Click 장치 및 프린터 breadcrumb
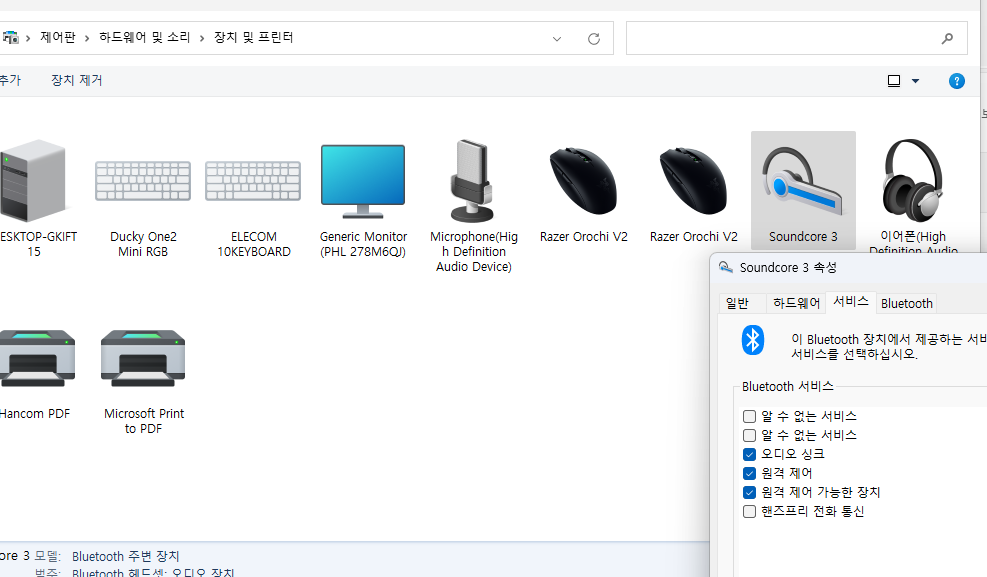Viewport: 987px width, 577px height. point(254,38)
